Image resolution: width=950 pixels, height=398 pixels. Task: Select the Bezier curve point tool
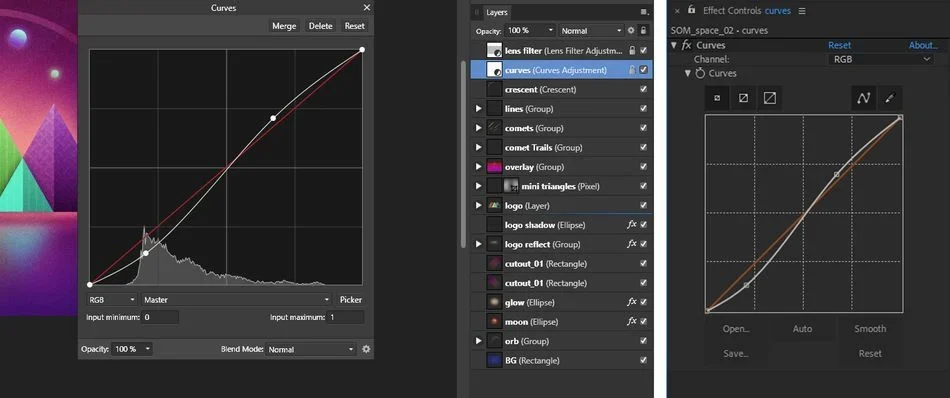click(x=864, y=98)
